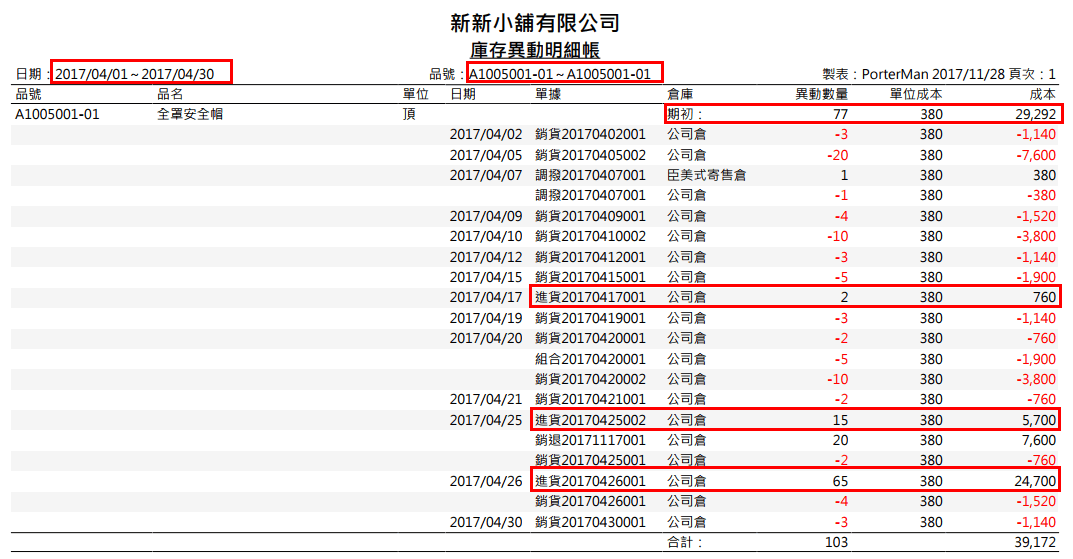
Task: Open purchase document 進貨20170426001
Action: click(x=590, y=481)
